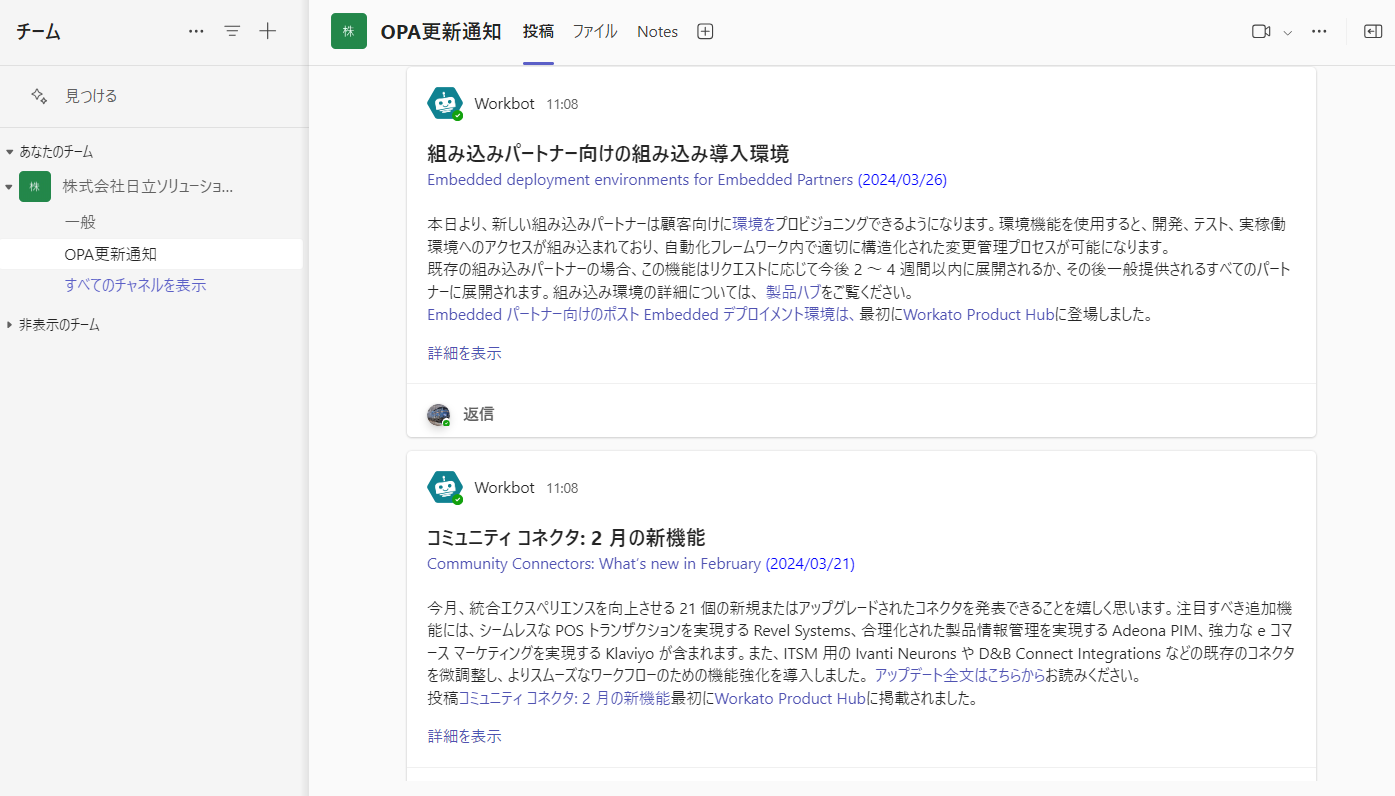The width and height of the screenshot is (1395, 796).
Task: Click 11:08 timestamp on second post
Action: coord(562,488)
